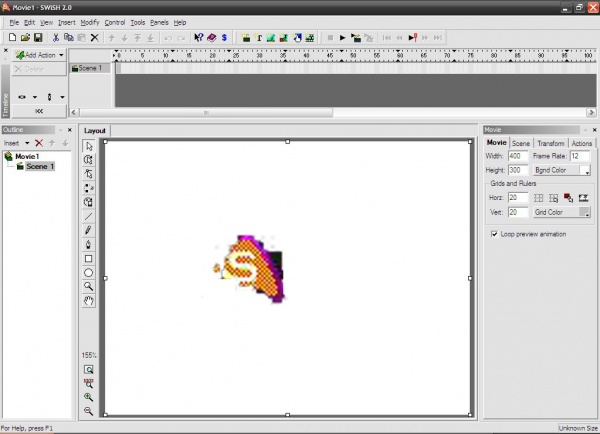
Task: Save the movie with floppy disk icon
Action: point(38,38)
